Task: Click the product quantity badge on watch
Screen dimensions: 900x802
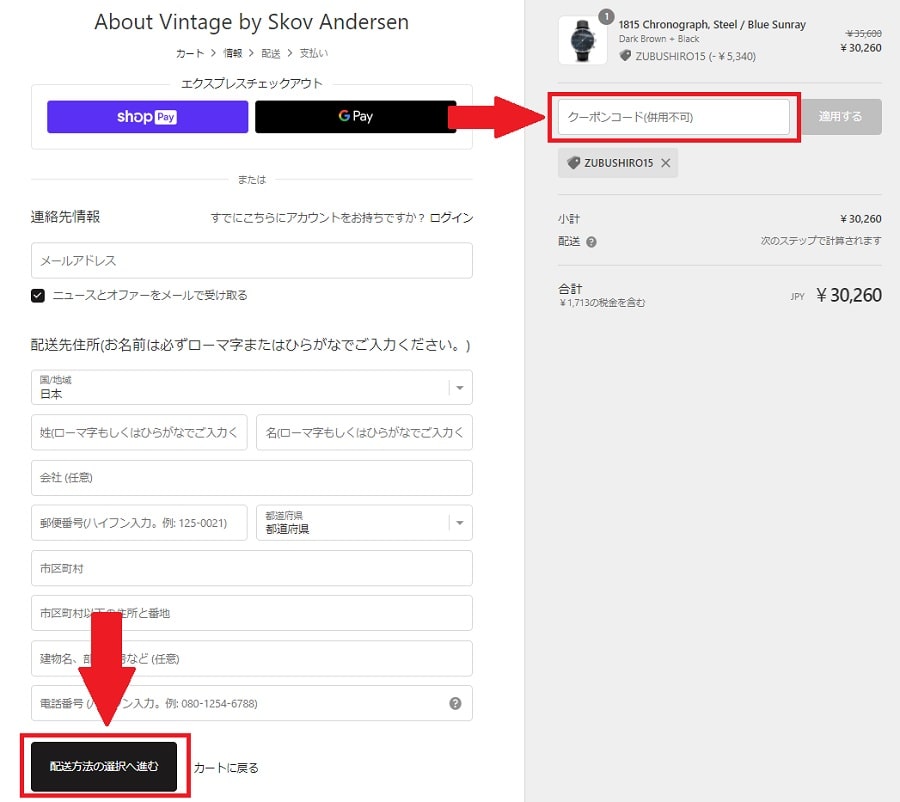Action: click(606, 17)
